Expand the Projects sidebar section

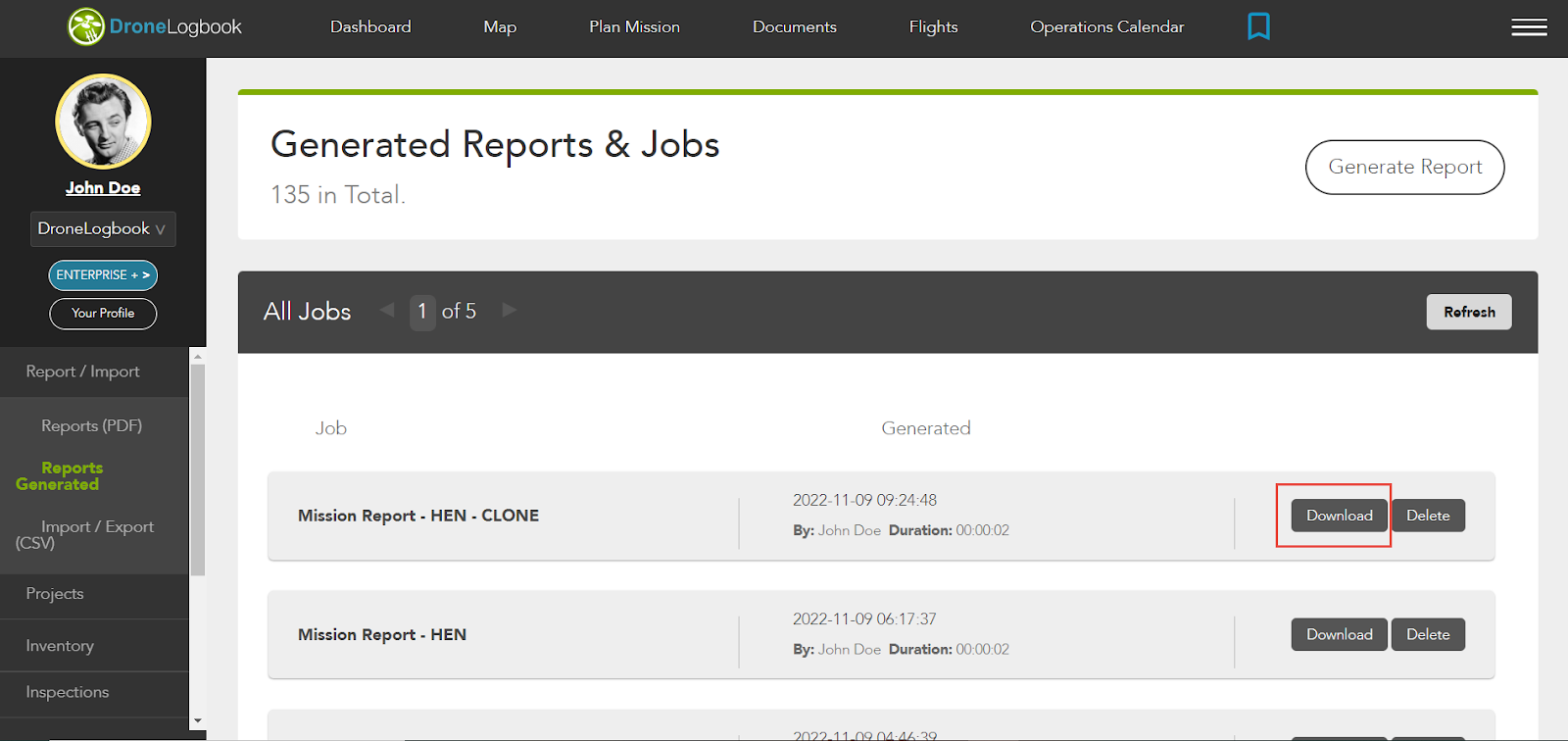94,594
